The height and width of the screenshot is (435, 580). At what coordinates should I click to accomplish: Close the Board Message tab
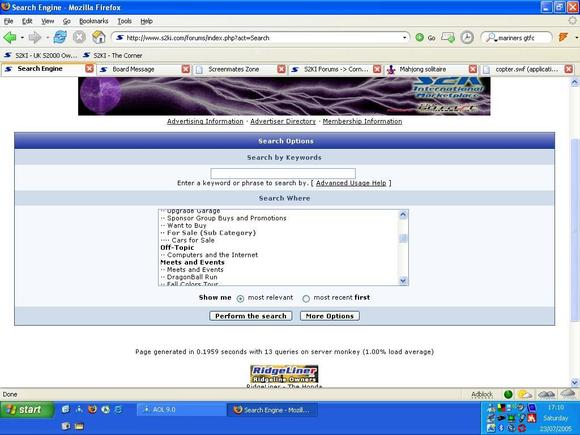pyautogui.click(x=186, y=69)
